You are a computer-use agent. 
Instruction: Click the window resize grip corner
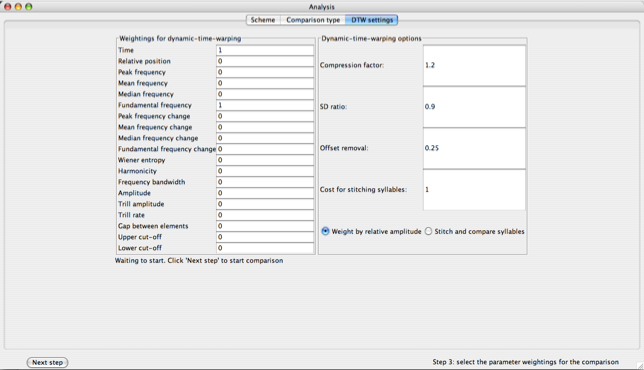(x=640, y=365)
